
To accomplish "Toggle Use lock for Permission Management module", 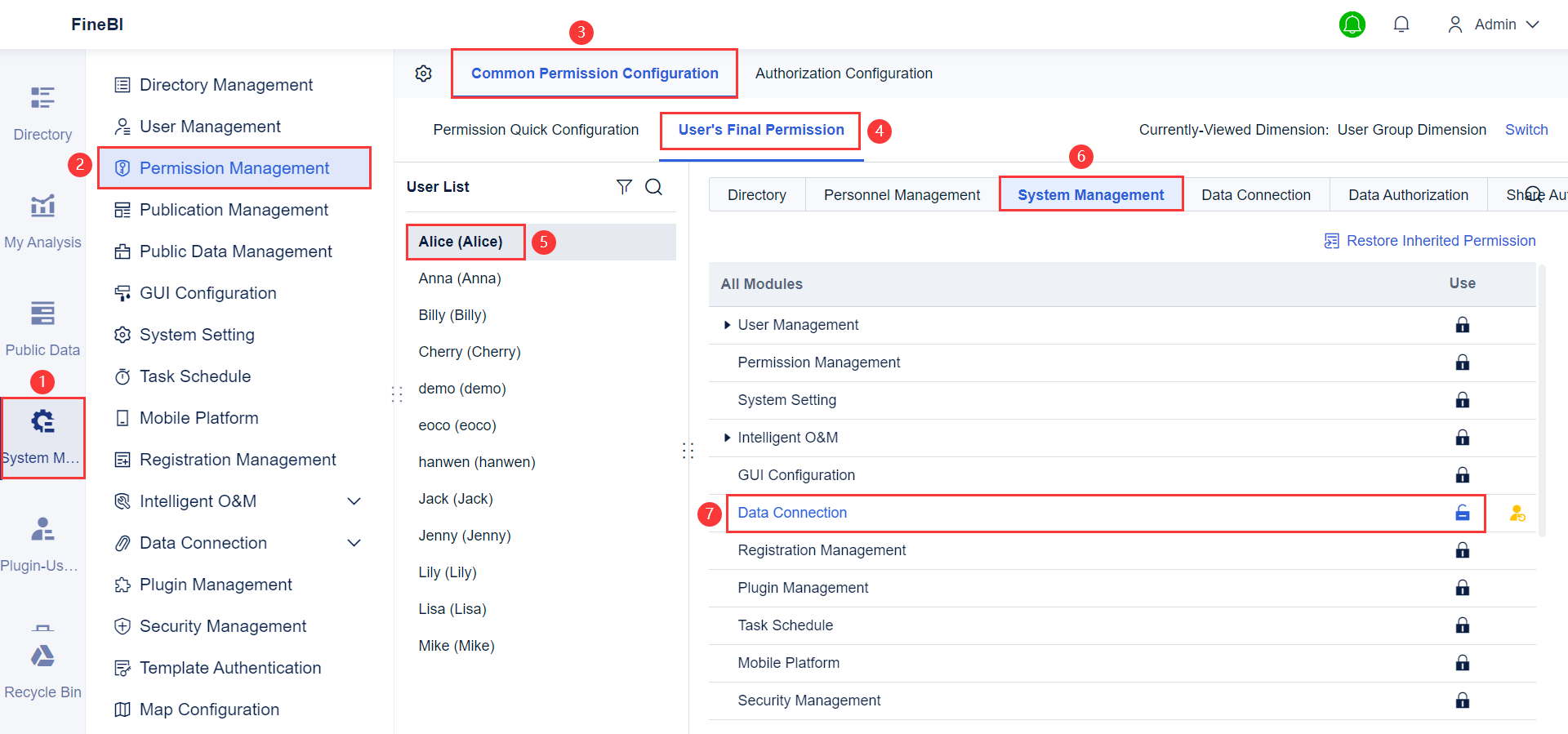I will 1462,363.
